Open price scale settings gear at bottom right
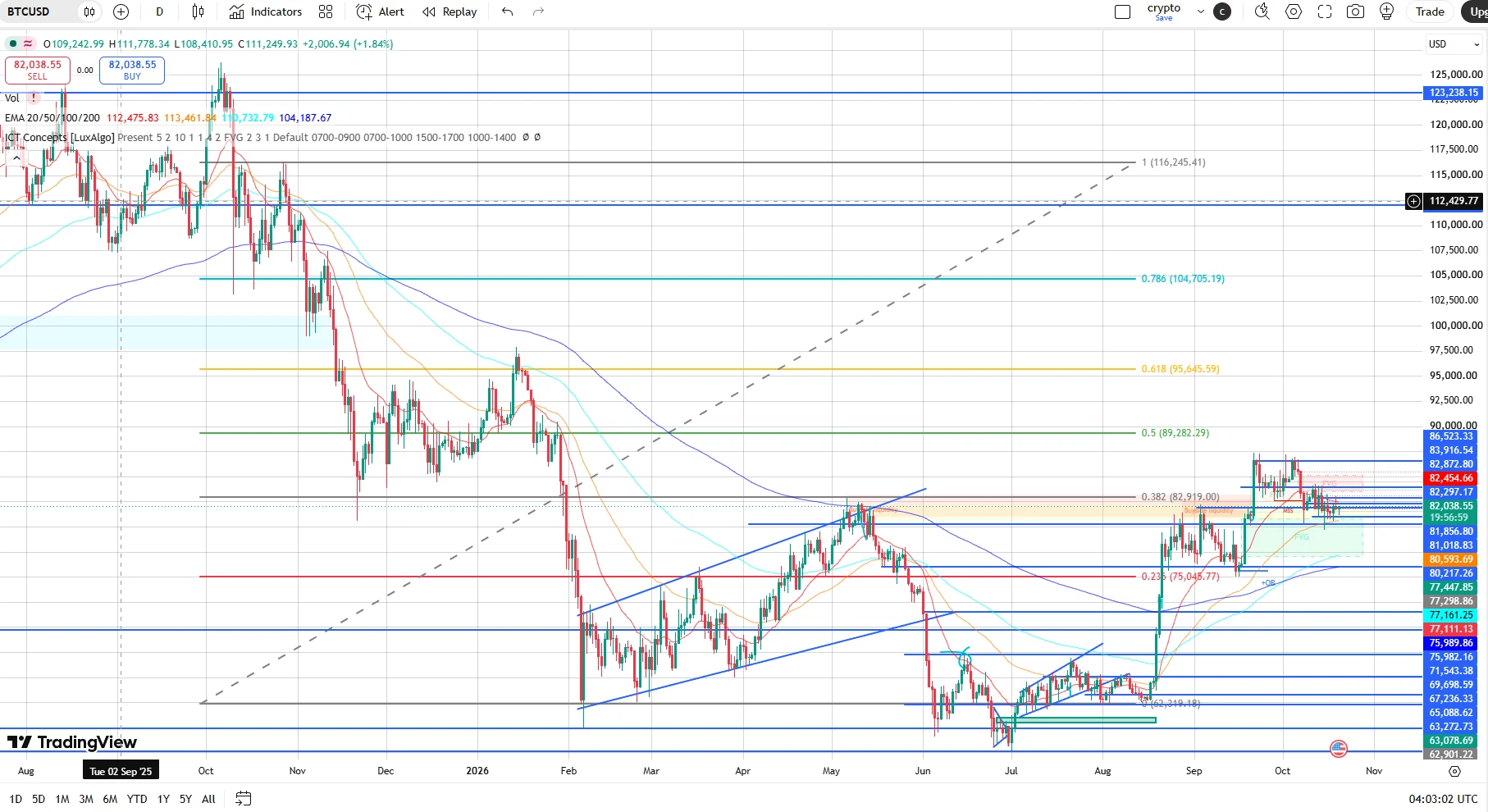Image resolution: width=1488 pixels, height=812 pixels. [1454, 771]
